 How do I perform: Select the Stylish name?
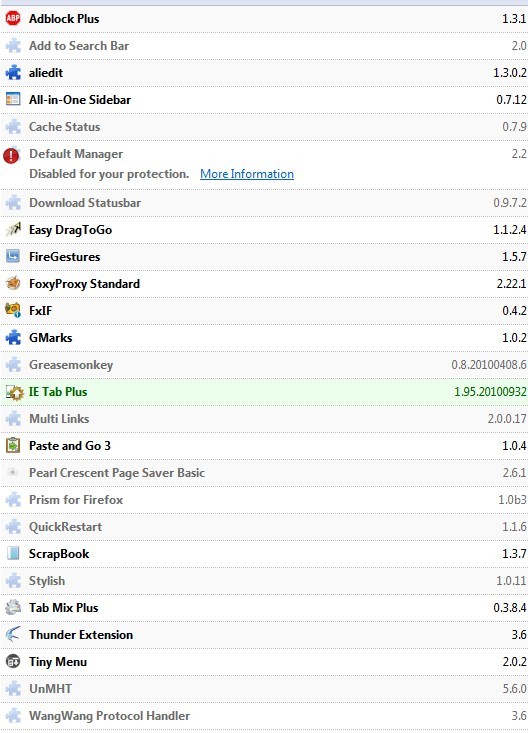coord(47,581)
